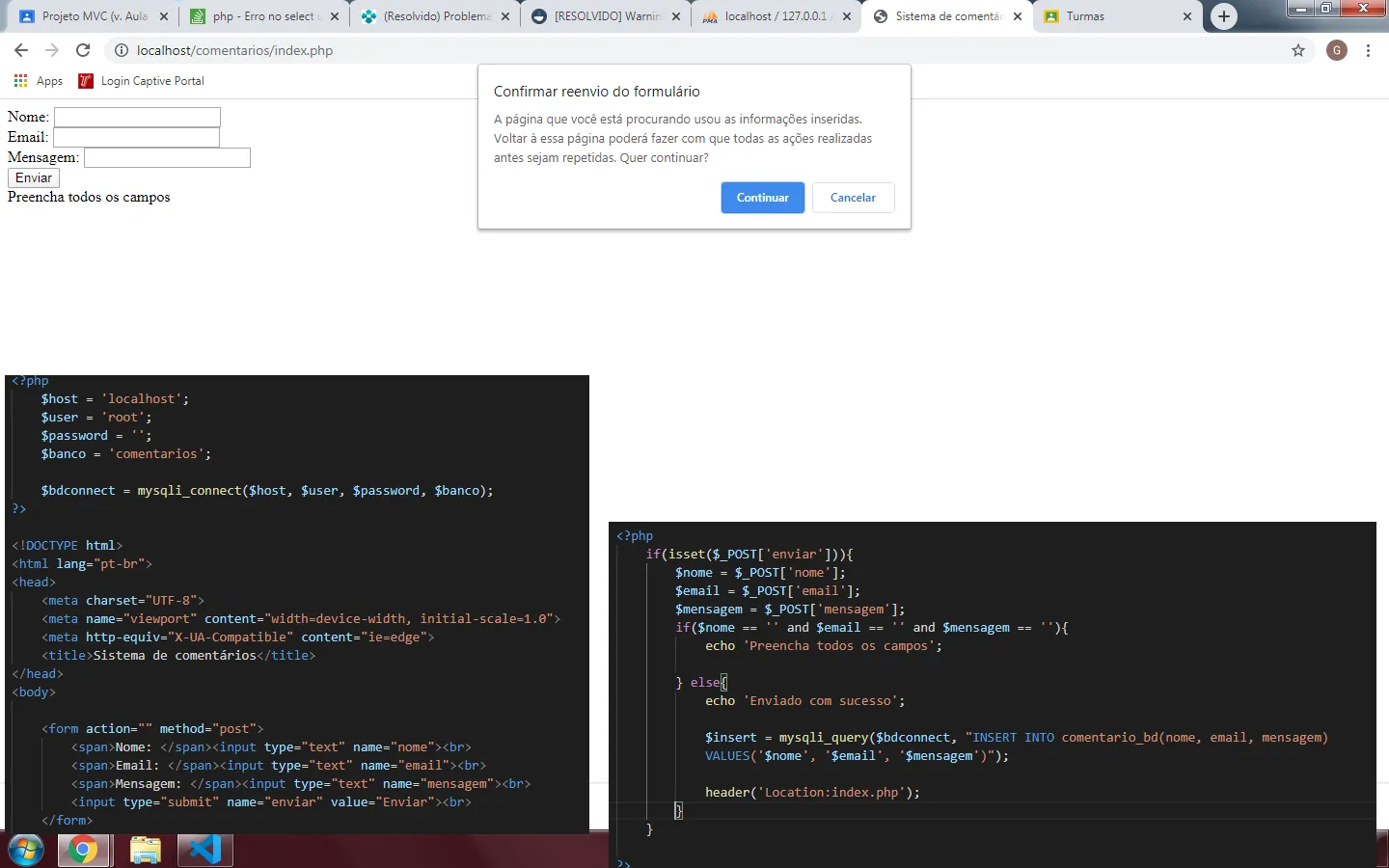Bookmark this page with the star icon
Viewport: 1389px width, 868px height.
1298,50
